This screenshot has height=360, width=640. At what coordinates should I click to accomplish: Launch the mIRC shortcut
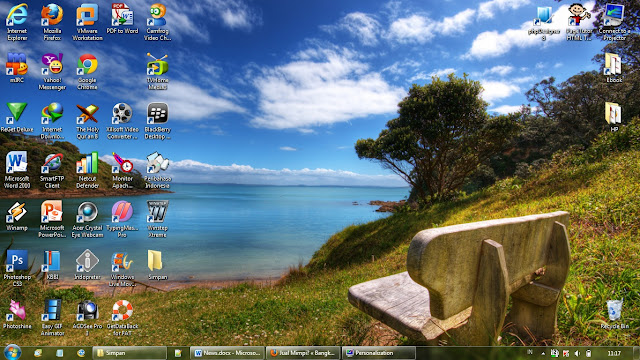point(17,68)
